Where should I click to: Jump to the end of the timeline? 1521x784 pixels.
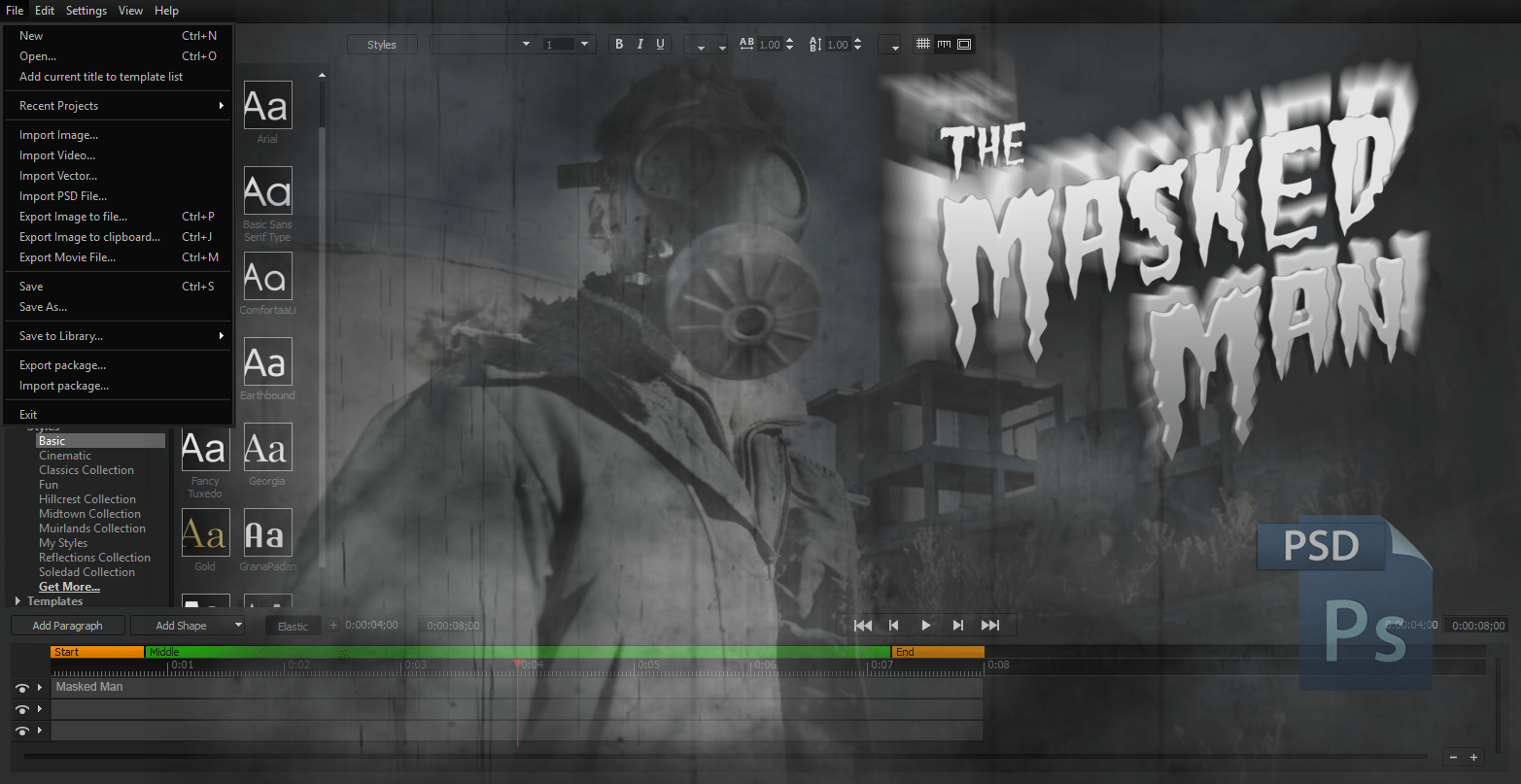990,625
